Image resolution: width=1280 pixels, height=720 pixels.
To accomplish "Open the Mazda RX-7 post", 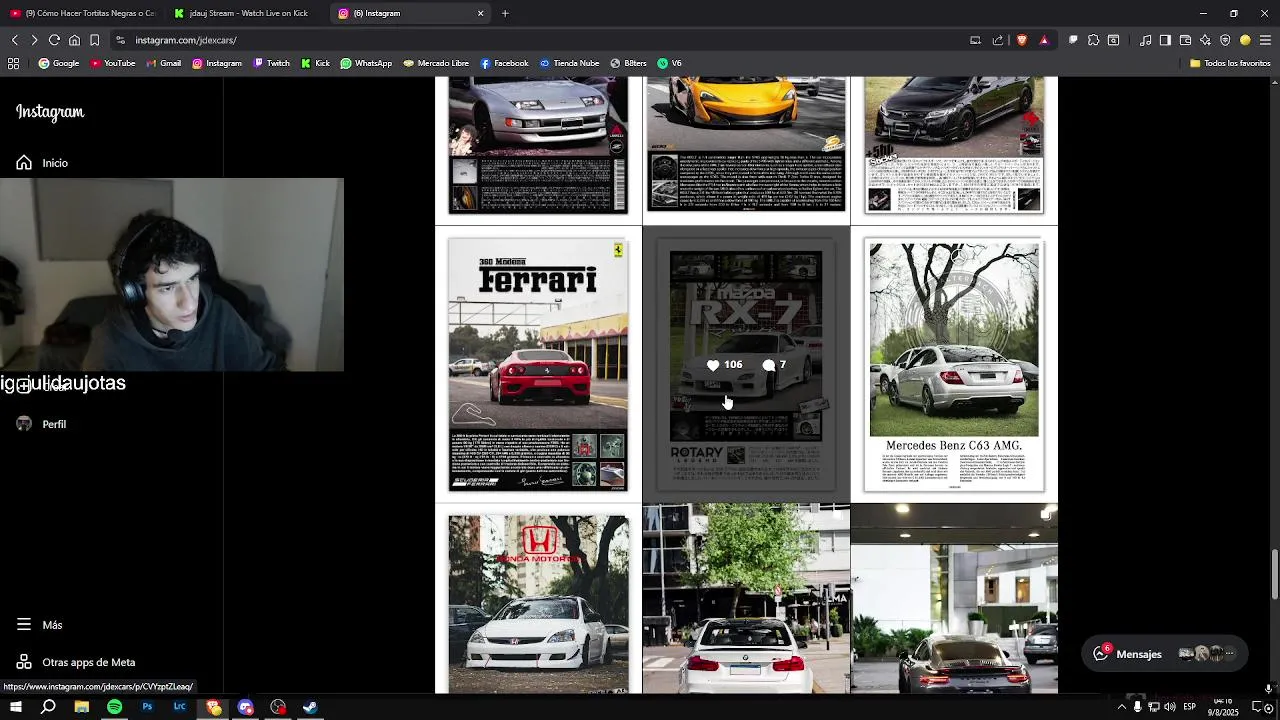I will pyautogui.click(x=746, y=365).
